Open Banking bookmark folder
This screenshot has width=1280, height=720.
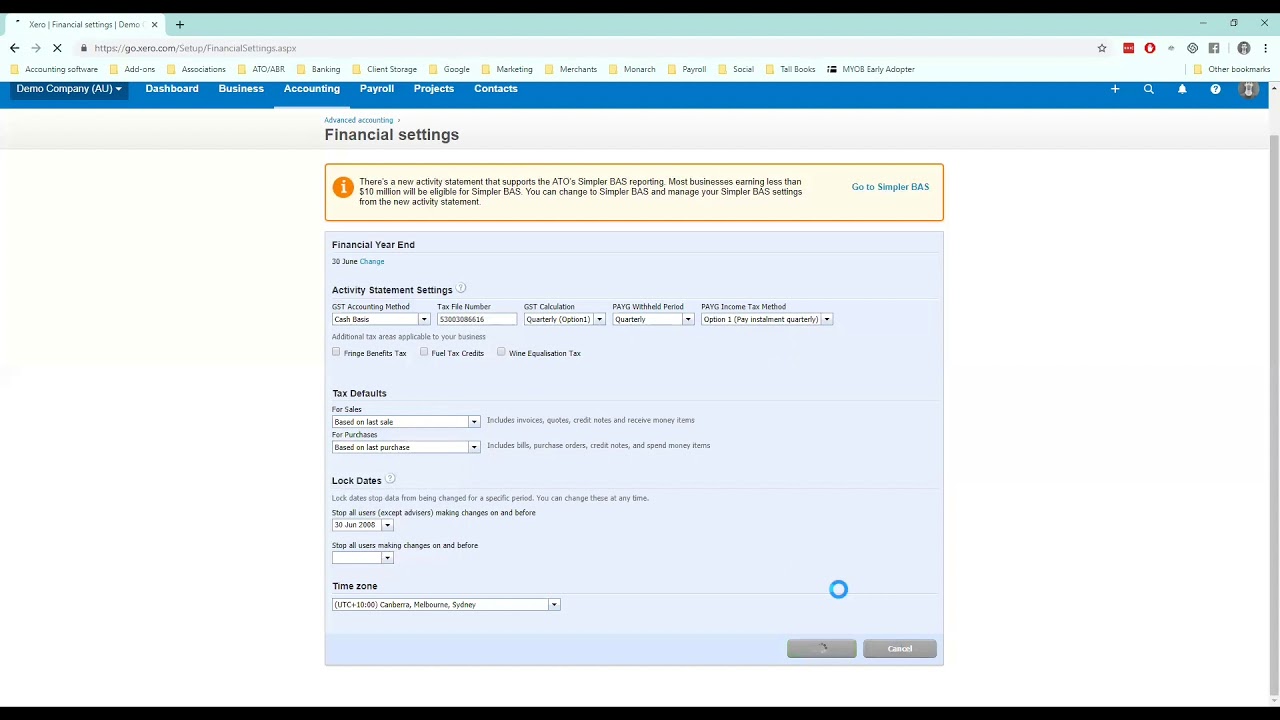[319, 69]
